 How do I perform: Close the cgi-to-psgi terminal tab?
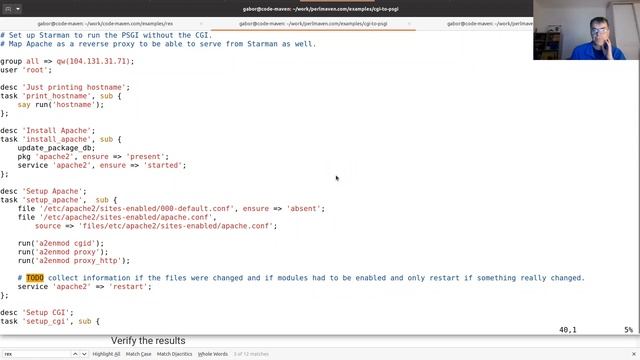[x=409, y=24]
